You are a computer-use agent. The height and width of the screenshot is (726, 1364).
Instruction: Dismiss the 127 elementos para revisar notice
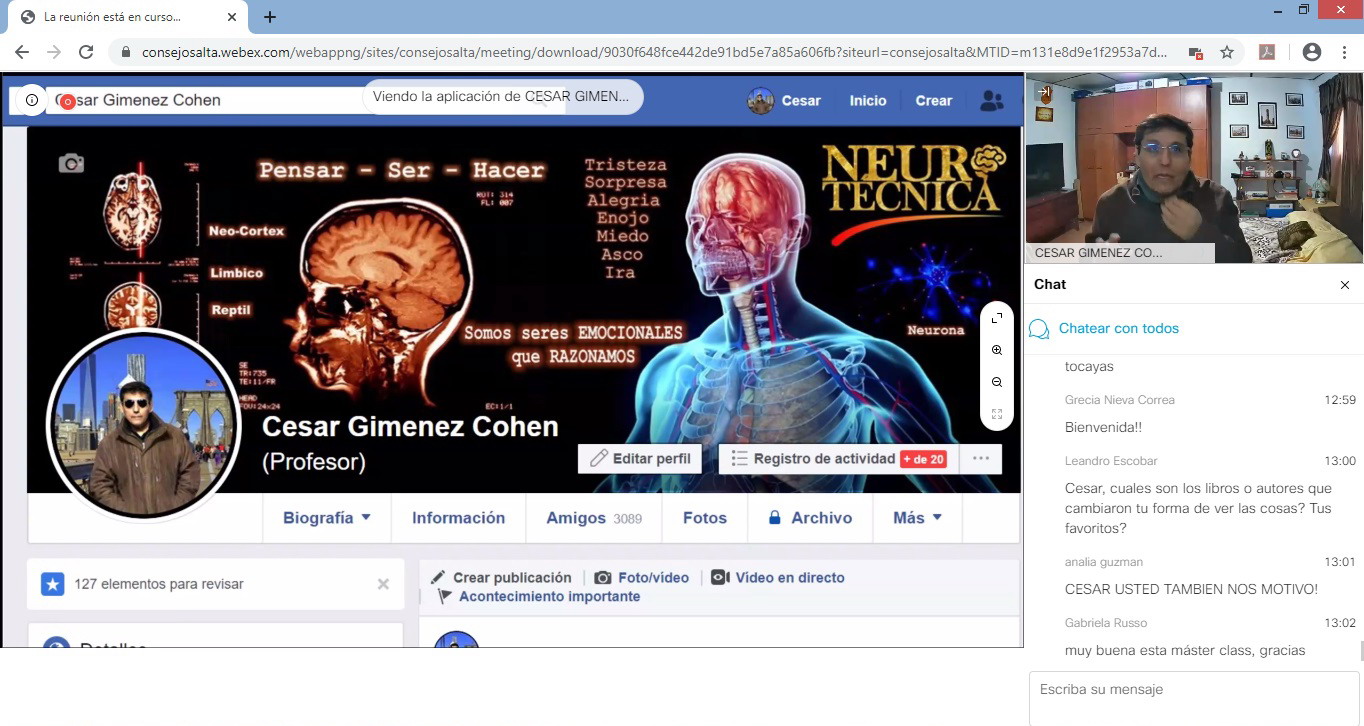pos(383,584)
